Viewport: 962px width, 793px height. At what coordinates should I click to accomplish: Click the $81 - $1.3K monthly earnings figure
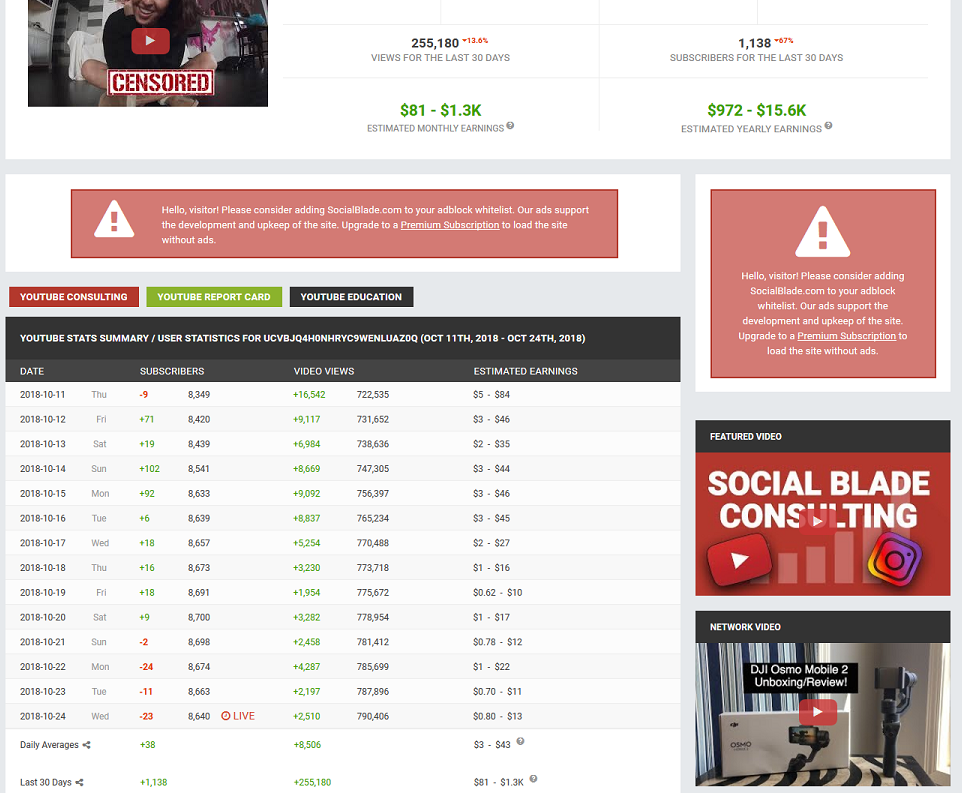[441, 110]
